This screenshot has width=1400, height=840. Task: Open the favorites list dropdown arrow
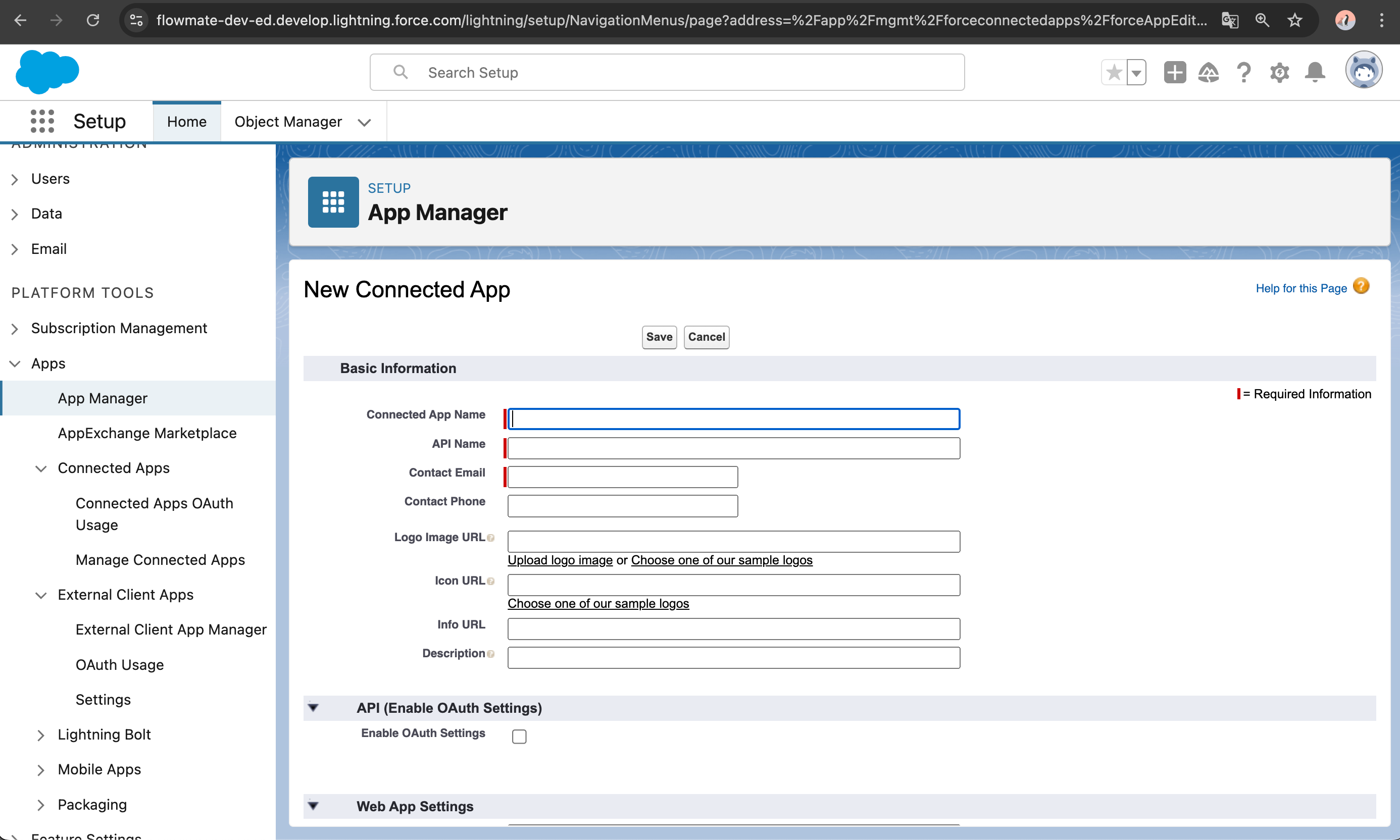pyautogui.click(x=1136, y=73)
